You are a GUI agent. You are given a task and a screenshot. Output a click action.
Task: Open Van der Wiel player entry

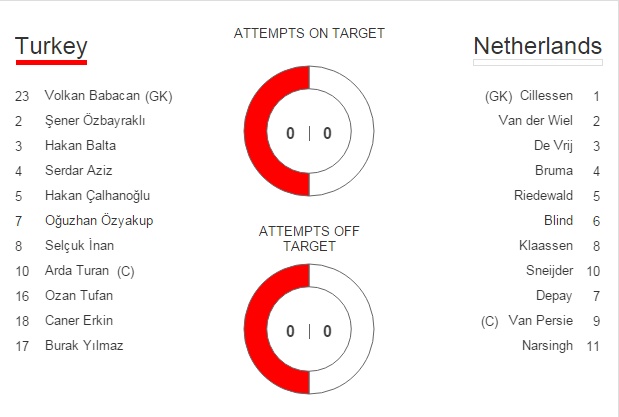pyautogui.click(x=535, y=121)
